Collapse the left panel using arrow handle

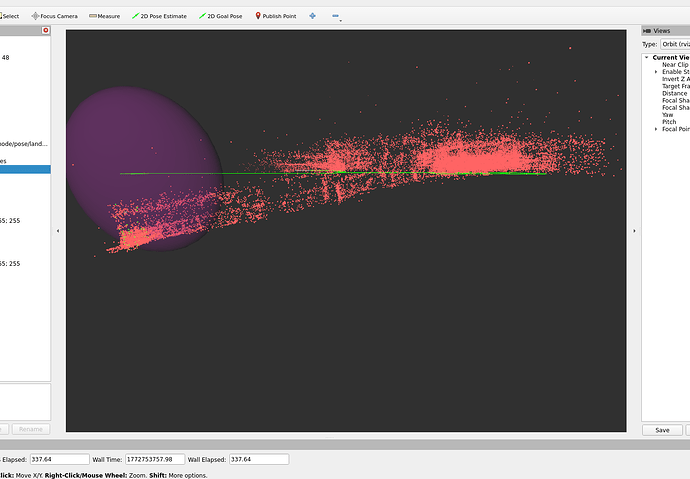click(58, 230)
